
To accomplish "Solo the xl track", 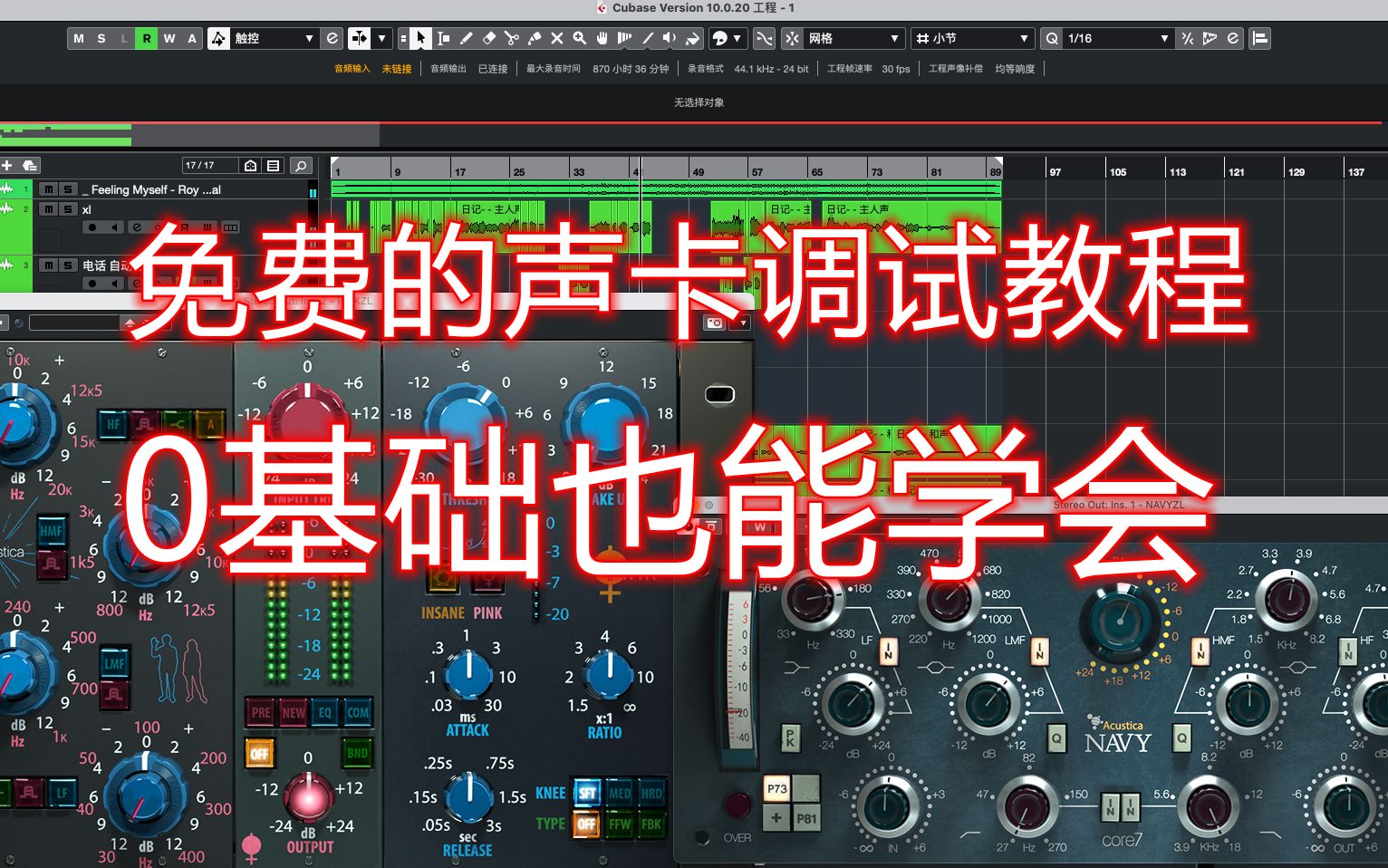I will point(67,209).
